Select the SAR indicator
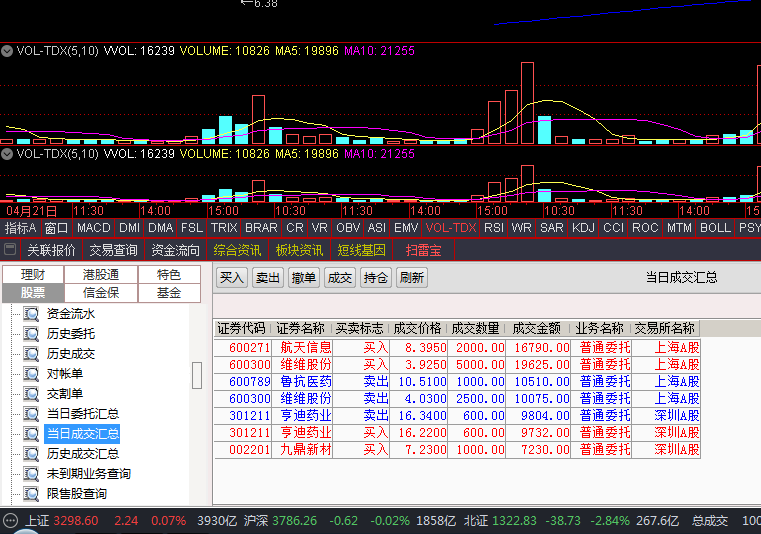The image size is (761, 534). click(x=552, y=228)
